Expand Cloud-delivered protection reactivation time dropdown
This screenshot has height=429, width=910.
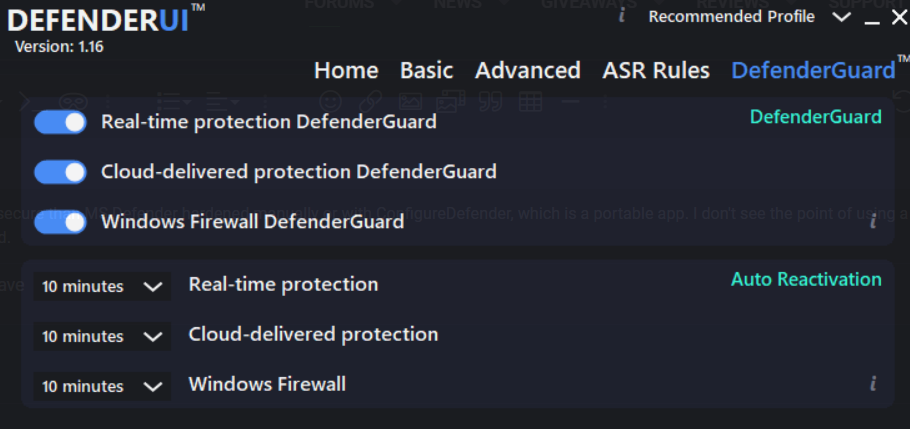101,336
